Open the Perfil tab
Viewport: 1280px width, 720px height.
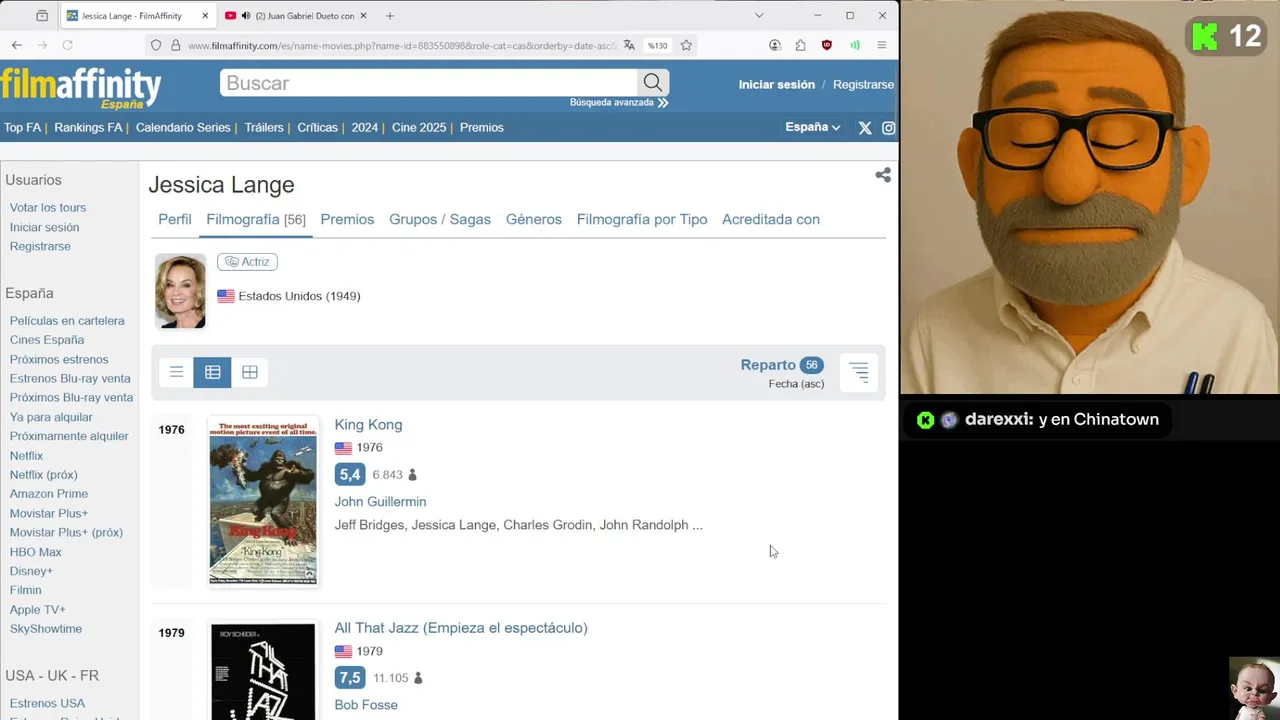(x=175, y=219)
